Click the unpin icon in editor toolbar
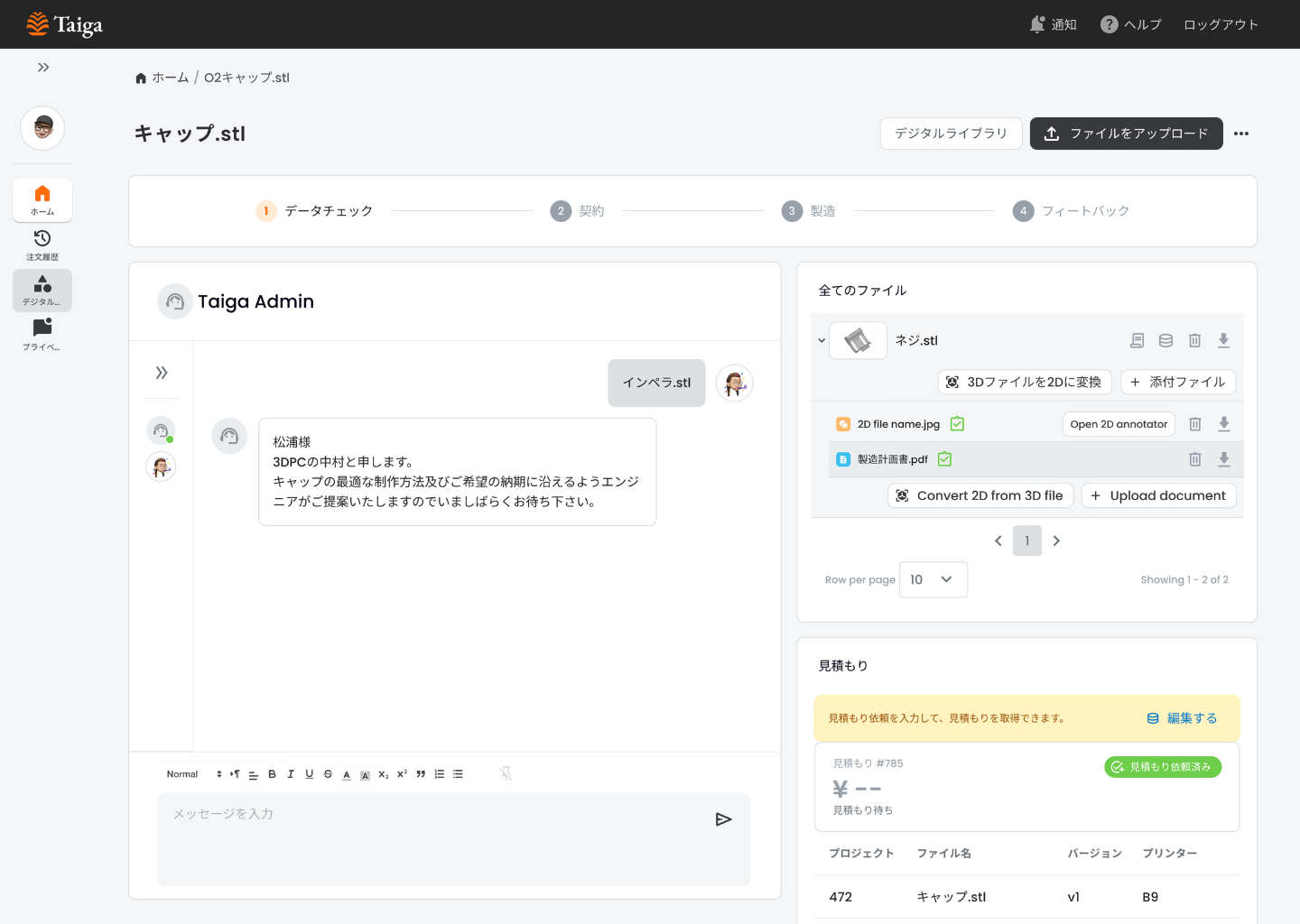Image resolution: width=1300 pixels, height=924 pixels. pyautogui.click(x=506, y=773)
